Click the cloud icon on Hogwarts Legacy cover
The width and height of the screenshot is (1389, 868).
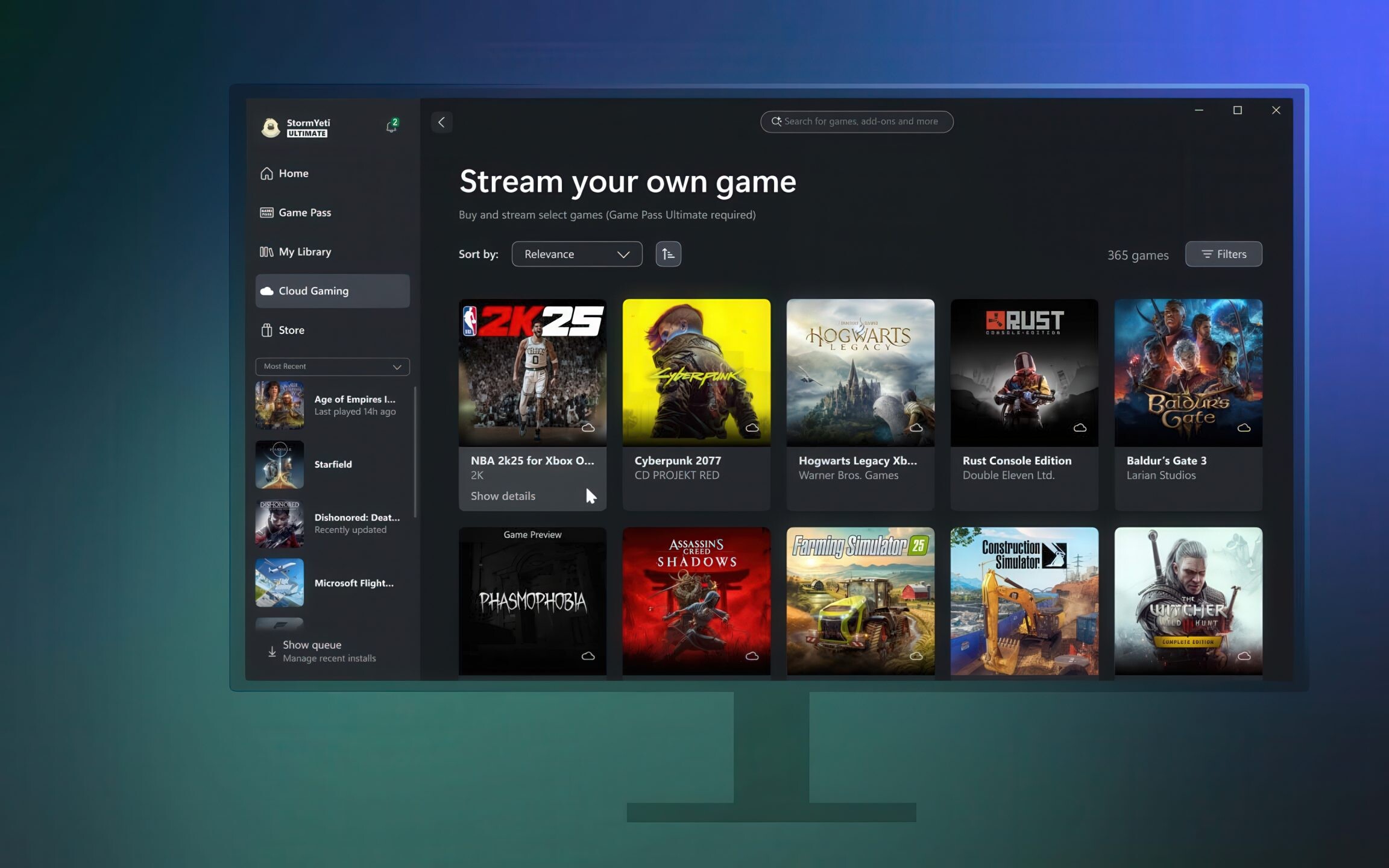click(916, 428)
